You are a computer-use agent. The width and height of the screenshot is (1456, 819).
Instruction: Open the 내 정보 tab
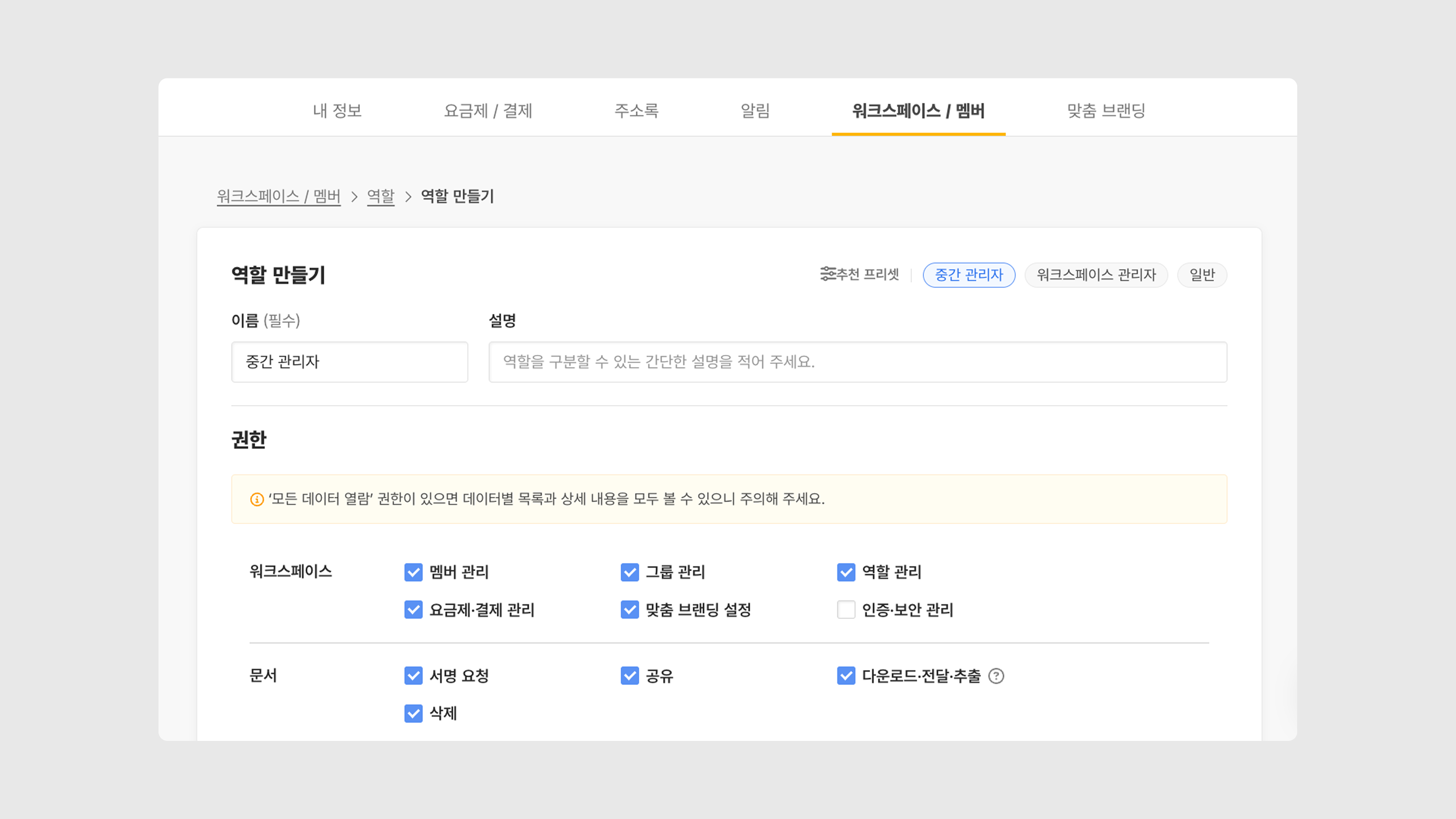point(337,110)
